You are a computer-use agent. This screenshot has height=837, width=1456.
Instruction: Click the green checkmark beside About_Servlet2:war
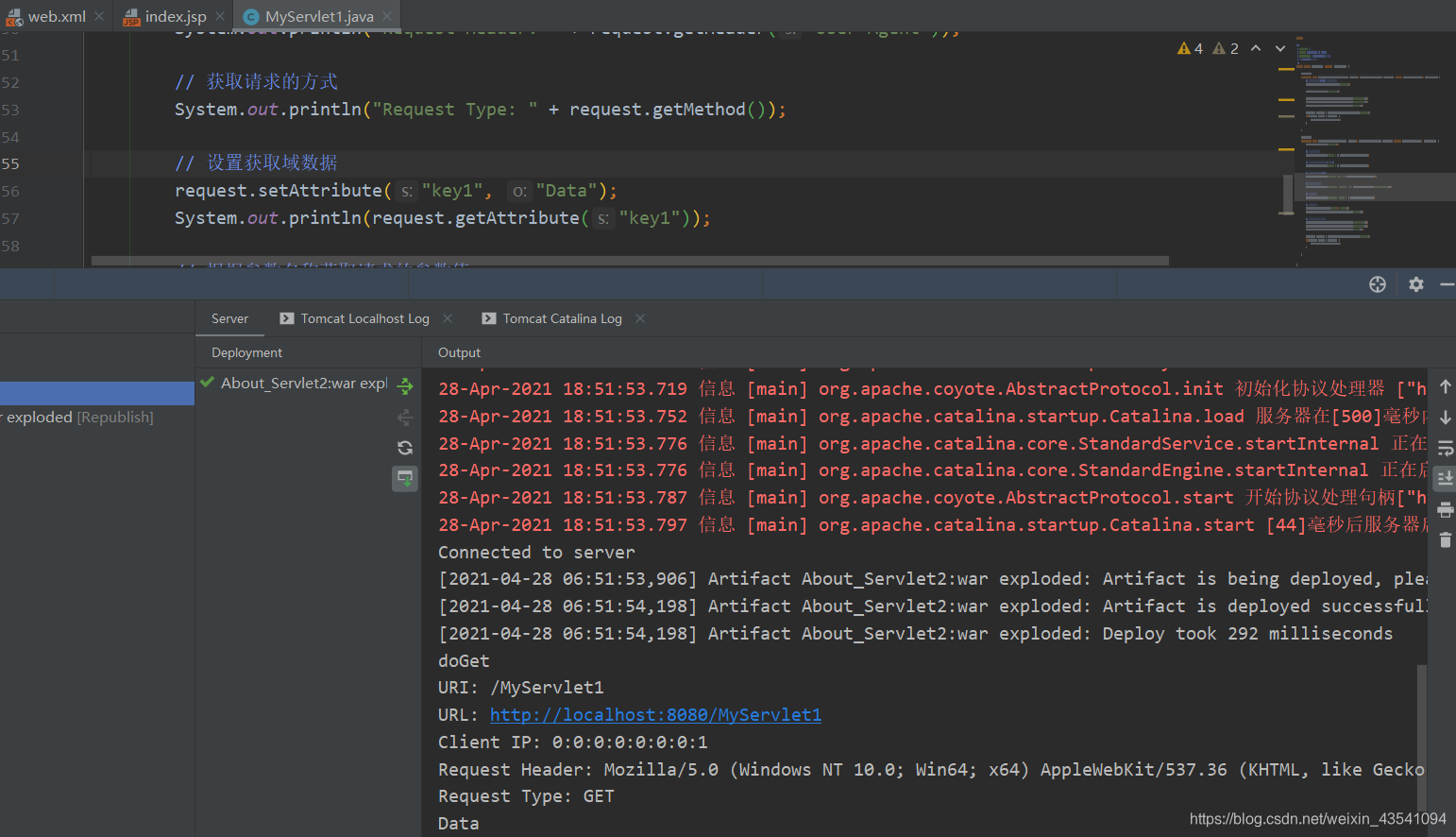click(208, 383)
